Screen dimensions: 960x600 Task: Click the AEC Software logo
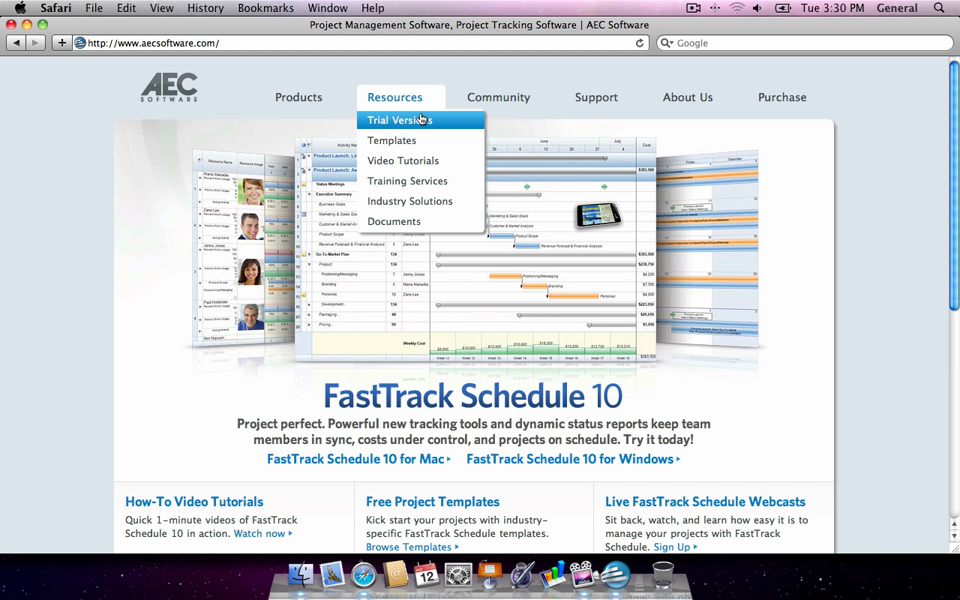(x=169, y=87)
